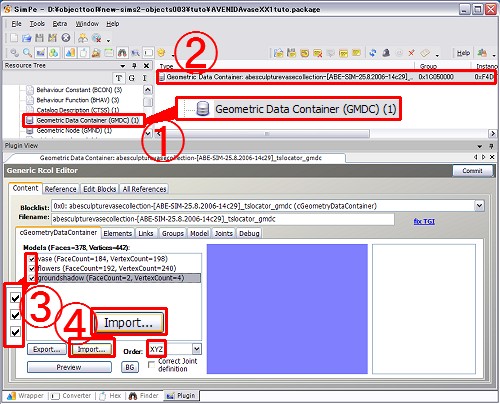
Task: Click the blue refresh arrows icon
Action: (x=373, y=53)
